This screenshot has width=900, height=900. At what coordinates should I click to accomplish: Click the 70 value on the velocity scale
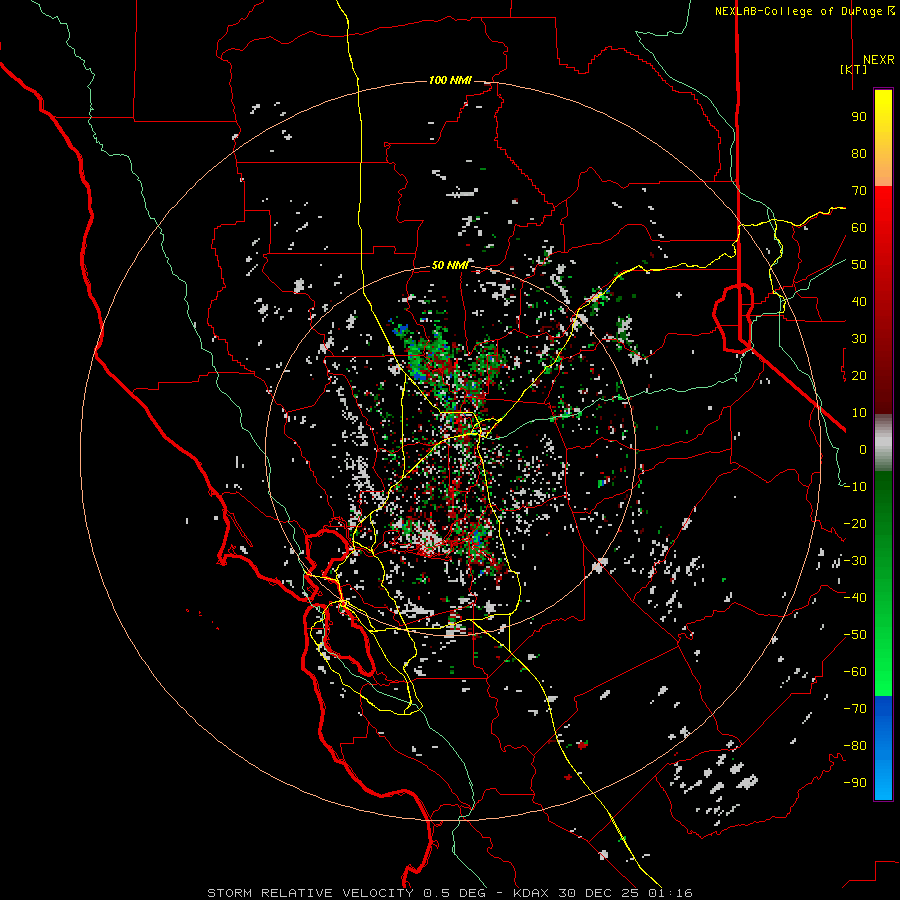click(859, 191)
